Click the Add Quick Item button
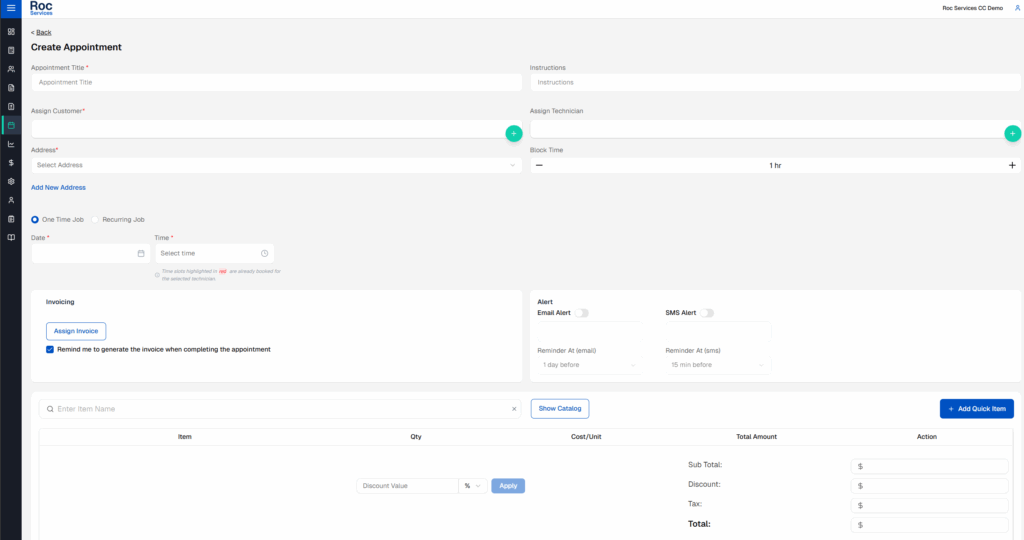Image resolution: width=1024 pixels, height=540 pixels. (976, 409)
